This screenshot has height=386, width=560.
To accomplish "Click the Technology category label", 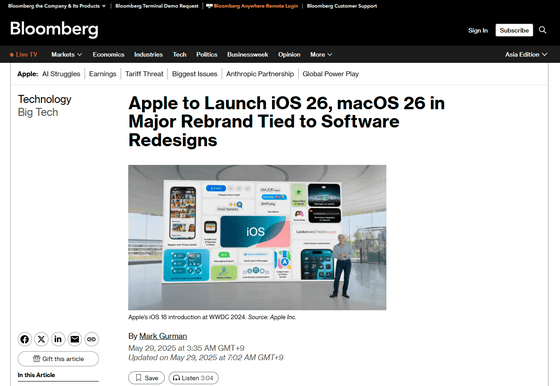I will tap(45, 99).
